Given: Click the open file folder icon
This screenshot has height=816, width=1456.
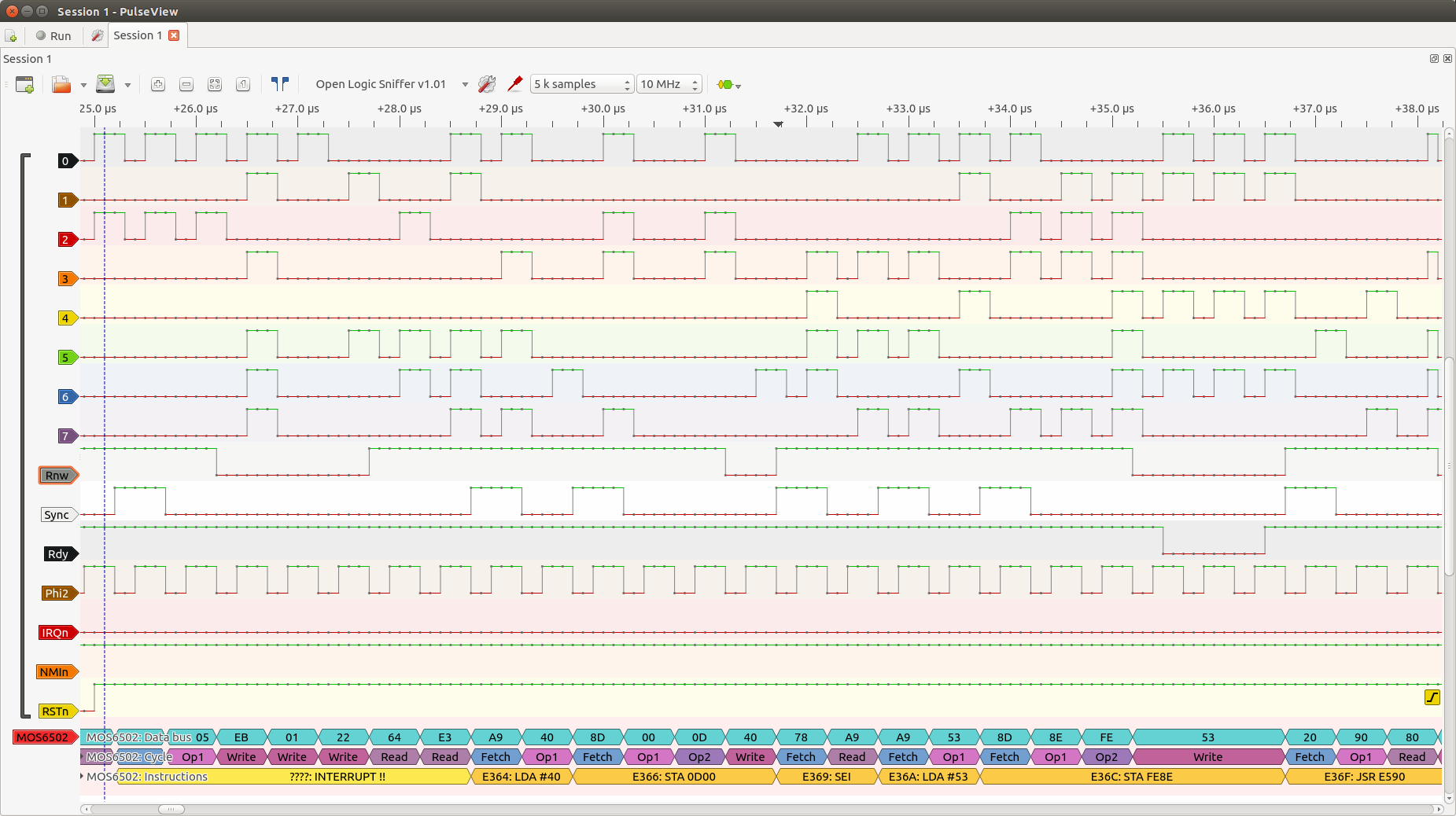Looking at the screenshot, I should click(x=61, y=84).
